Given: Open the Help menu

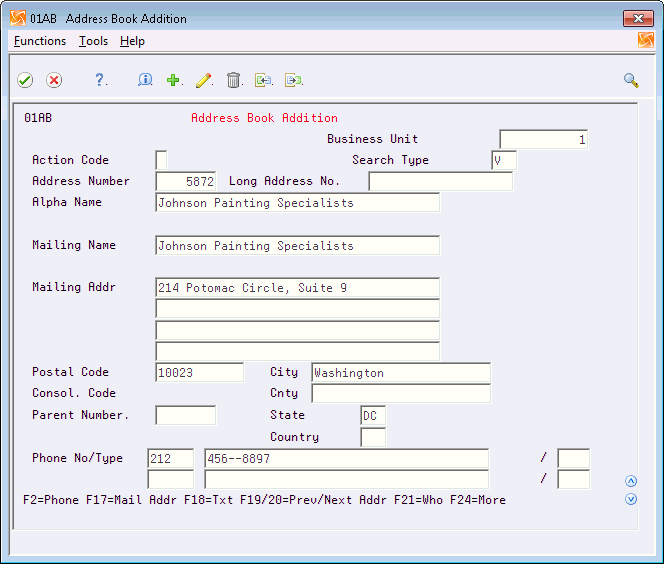Looking at the screenshot, I should click(132, 41).
